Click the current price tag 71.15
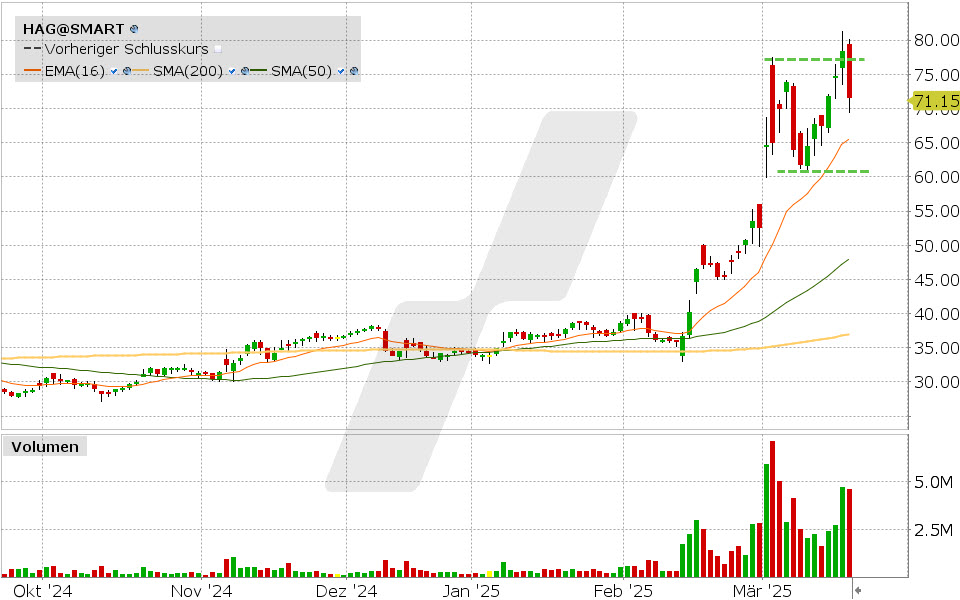This screenshot has width=960, height=600. (x=935, y=101)
